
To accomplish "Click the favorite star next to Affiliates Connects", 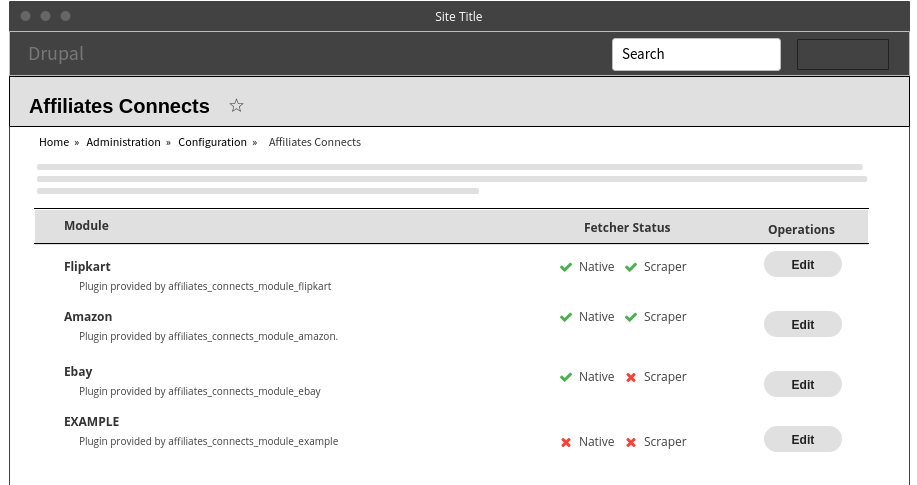I will (236, 106).
